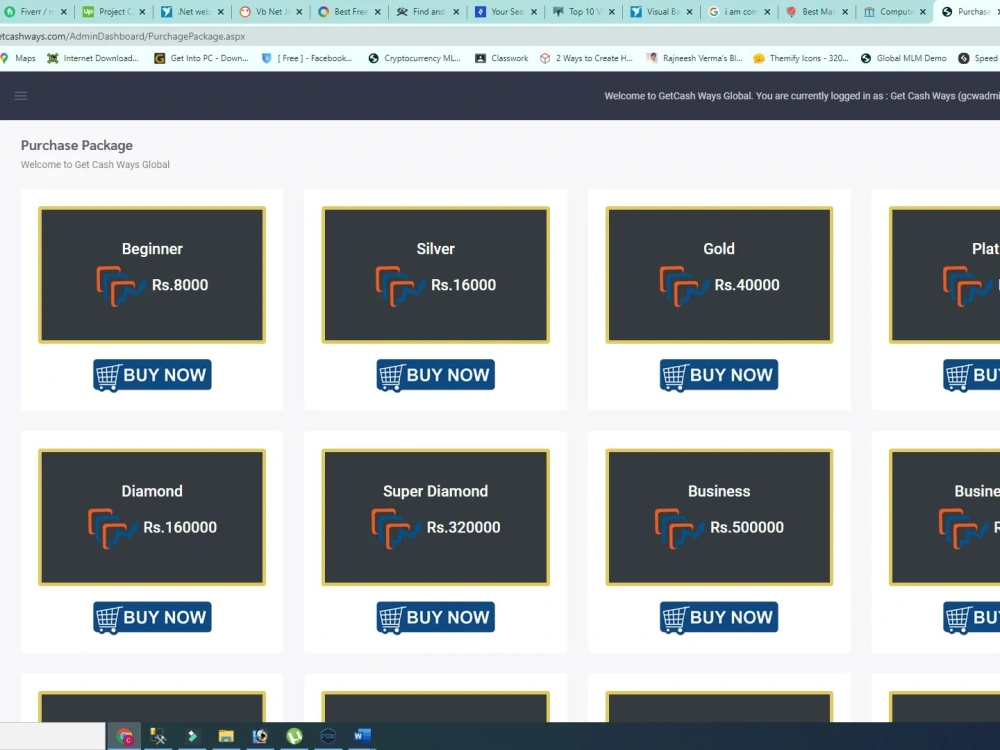Click the Purchase Package page heading
Image resolution: width=1000 pixels, height=750 pixels.
[x=77, y=145]
